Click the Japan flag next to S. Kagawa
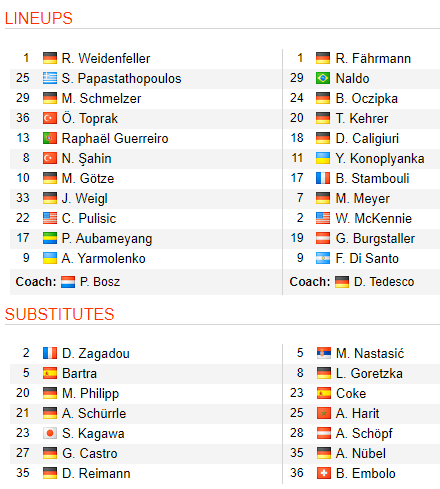This screenshot has height=489, width=440. point(50,433)
